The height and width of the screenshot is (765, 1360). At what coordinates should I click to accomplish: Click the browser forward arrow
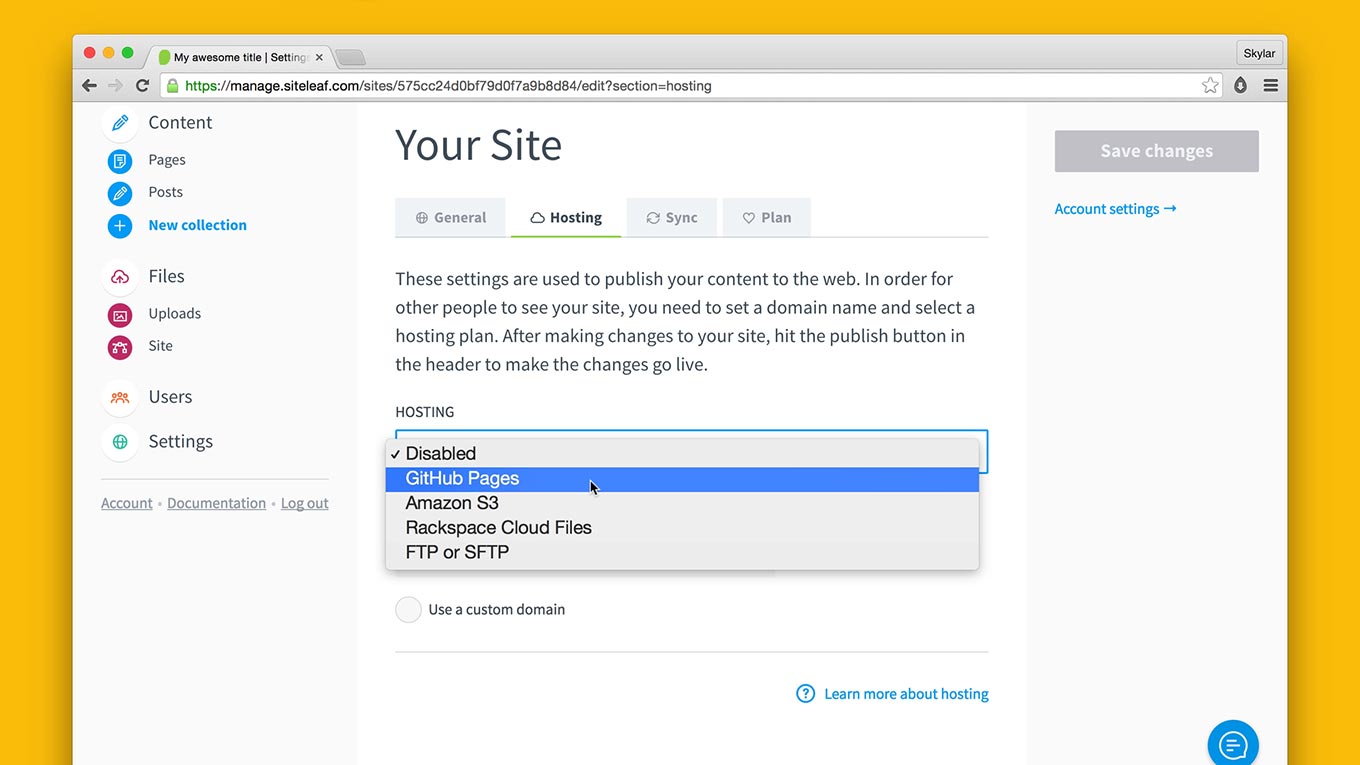[x=116, y=86]
